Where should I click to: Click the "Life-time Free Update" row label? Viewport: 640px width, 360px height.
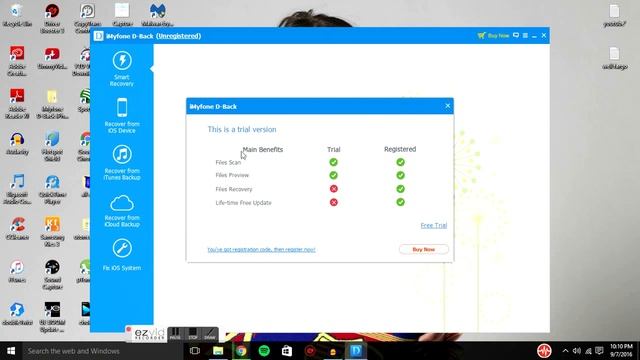click(243, 202)
